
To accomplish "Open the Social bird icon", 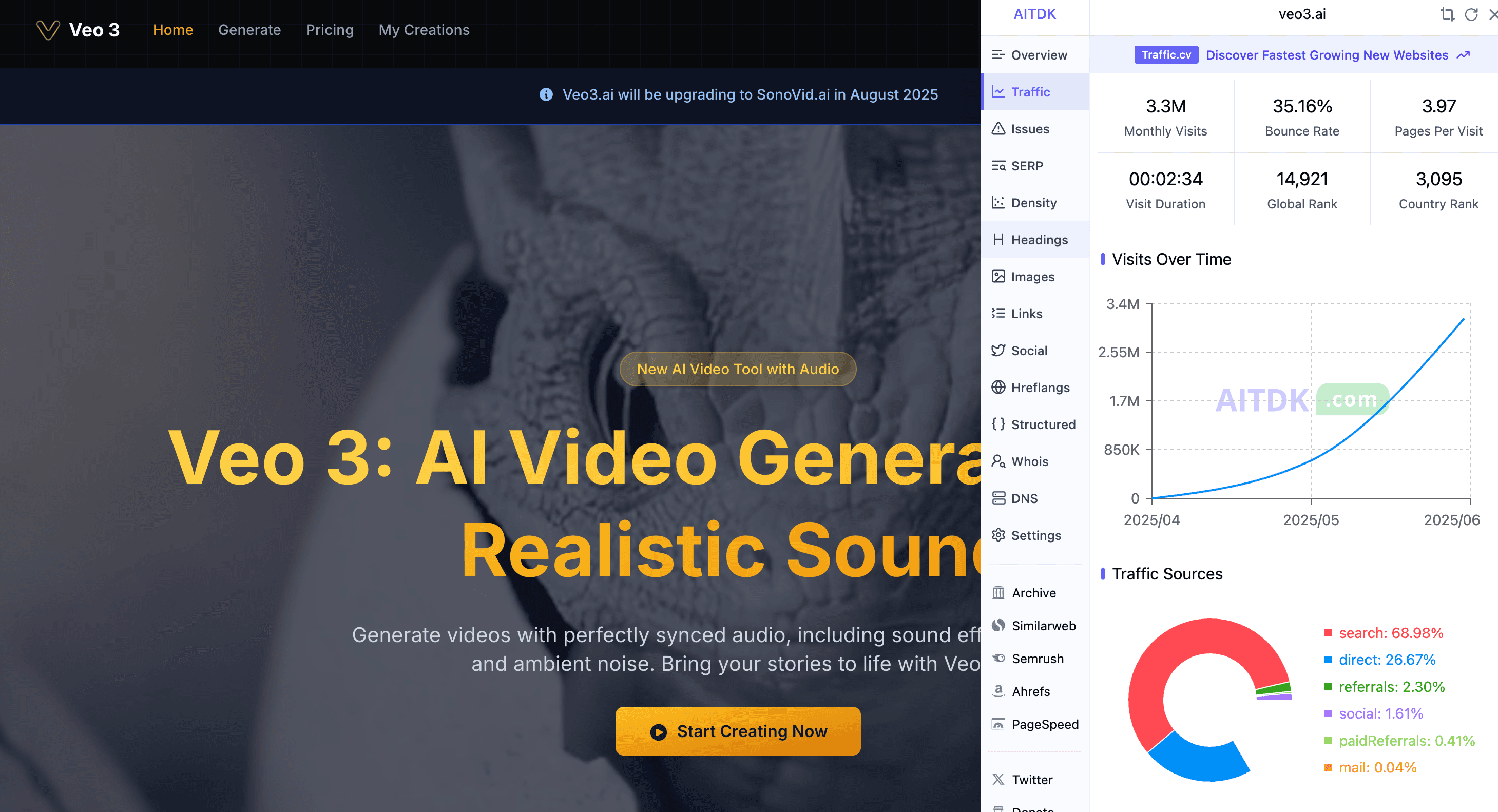I will pyautogui.click(x=998, y=350).
